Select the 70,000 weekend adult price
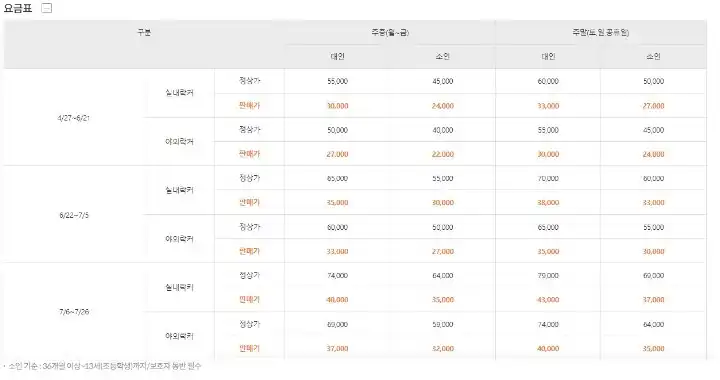 [548, 179]
